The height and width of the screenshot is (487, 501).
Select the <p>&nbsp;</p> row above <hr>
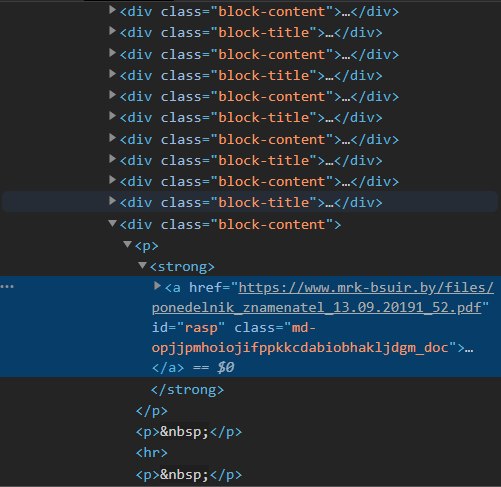pos(189,432)
